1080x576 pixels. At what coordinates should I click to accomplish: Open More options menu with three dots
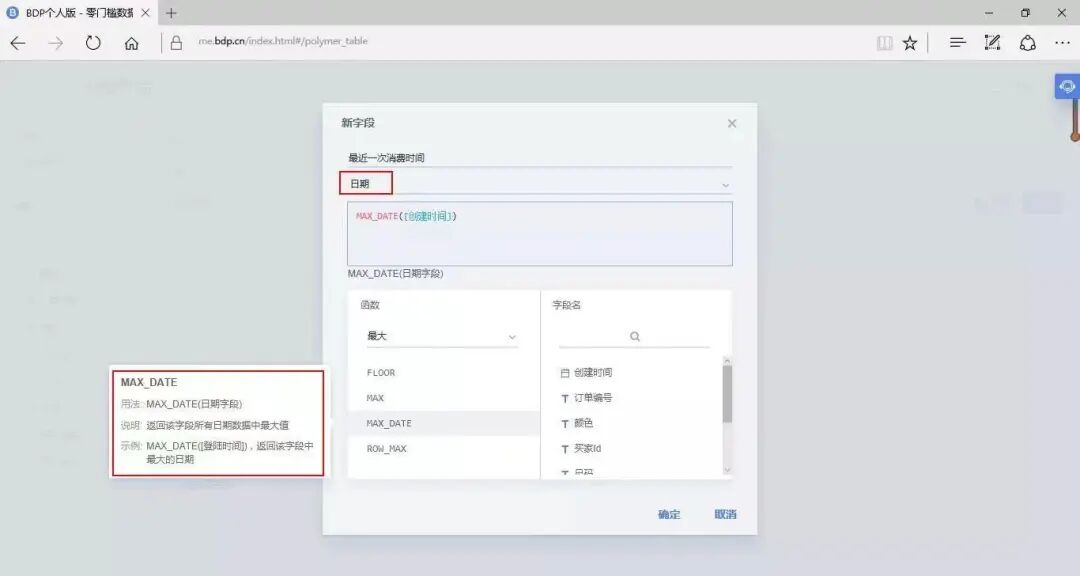point(1062,42)
